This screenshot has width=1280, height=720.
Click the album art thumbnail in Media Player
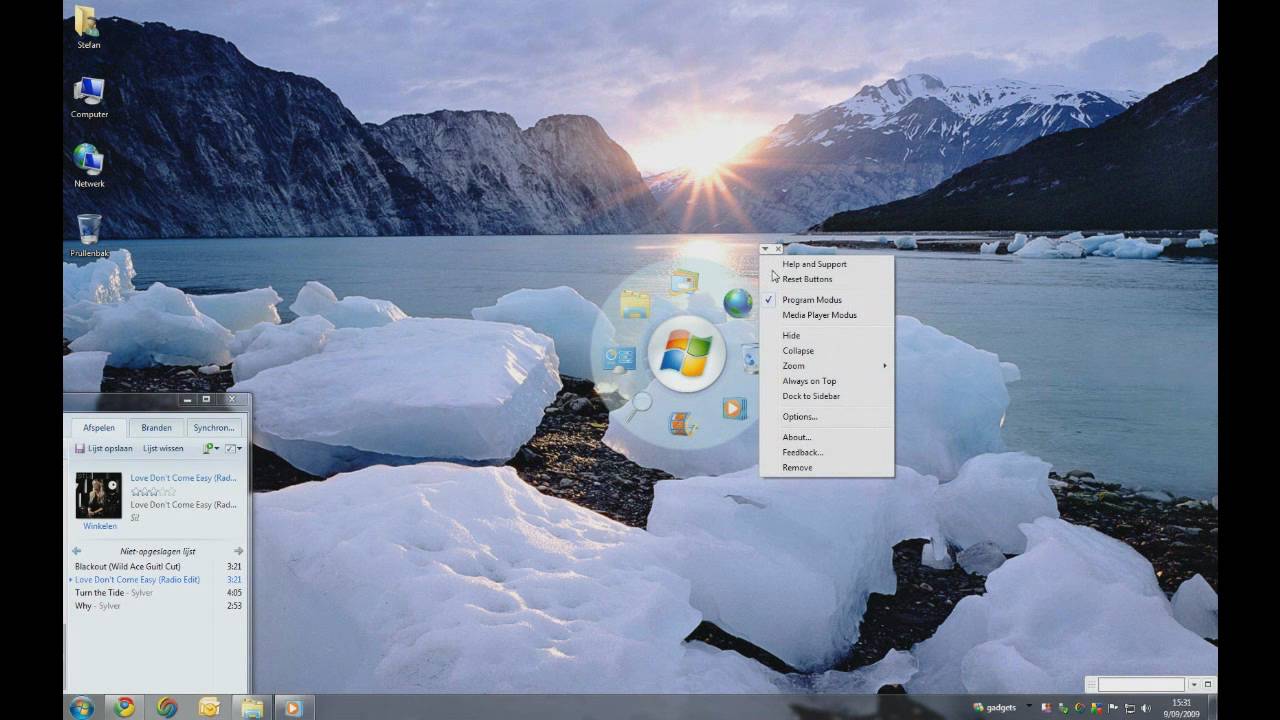(x=98, y=495)
